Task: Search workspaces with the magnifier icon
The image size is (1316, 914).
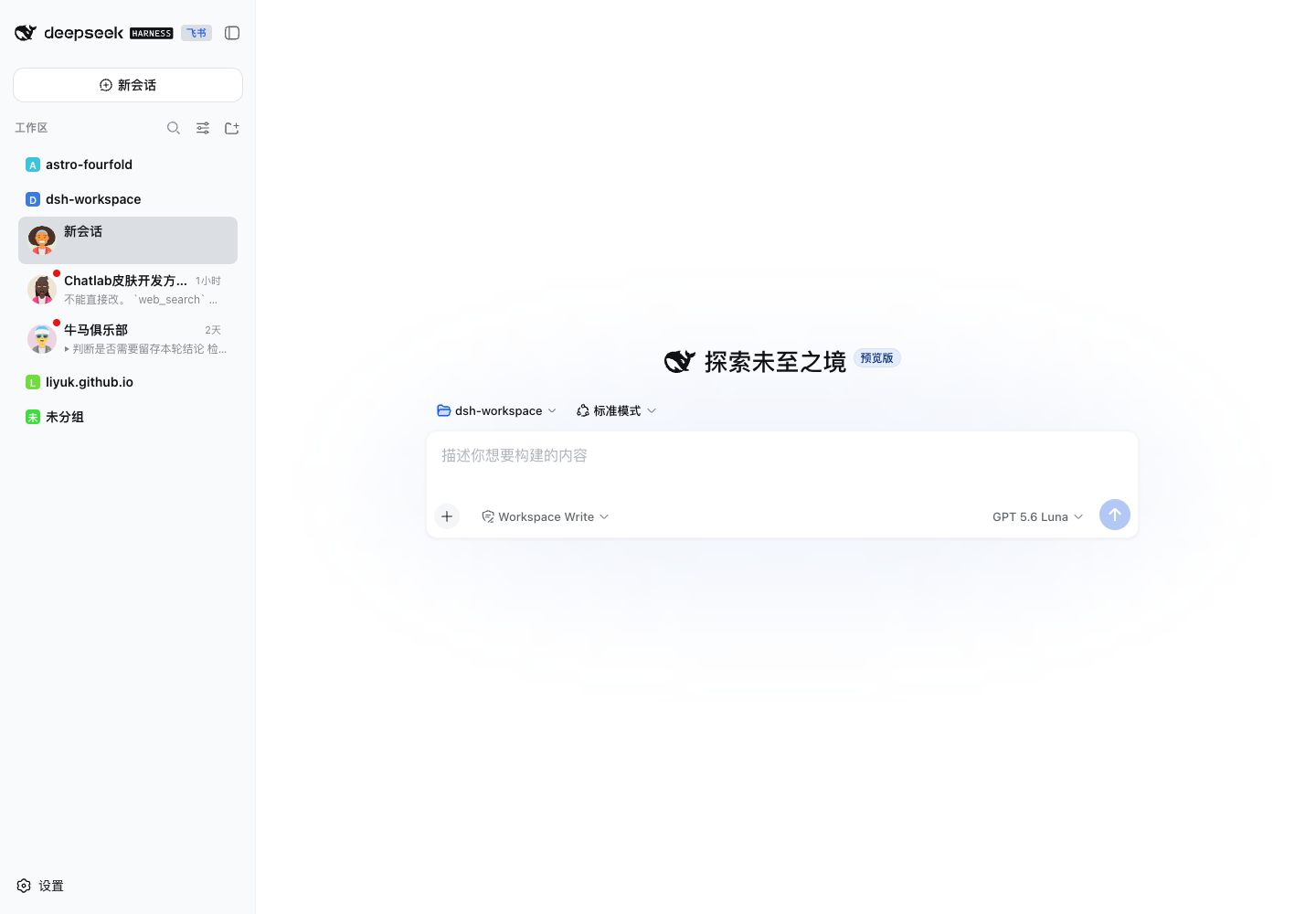Action: pos(174,128)
